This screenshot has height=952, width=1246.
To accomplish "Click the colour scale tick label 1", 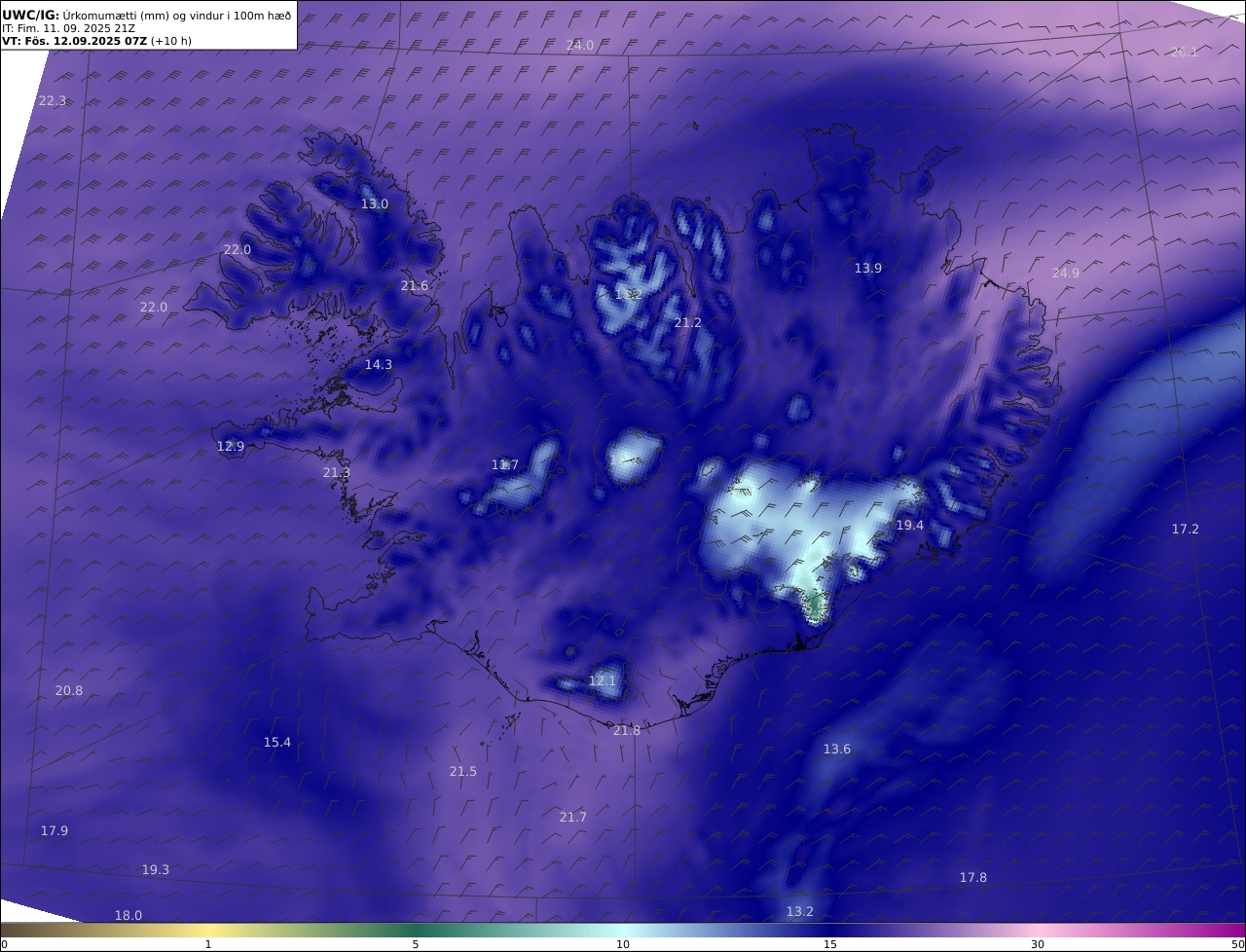I will 208,944.
